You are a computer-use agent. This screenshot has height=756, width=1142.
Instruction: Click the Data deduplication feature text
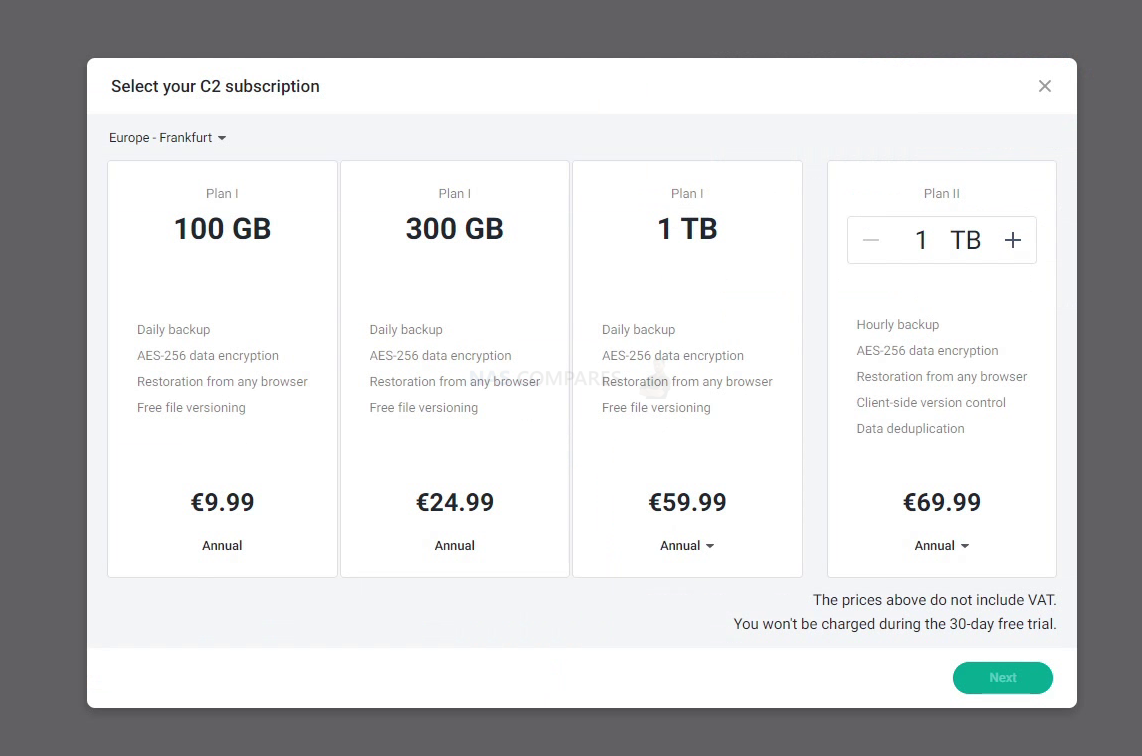coord(910,428)
